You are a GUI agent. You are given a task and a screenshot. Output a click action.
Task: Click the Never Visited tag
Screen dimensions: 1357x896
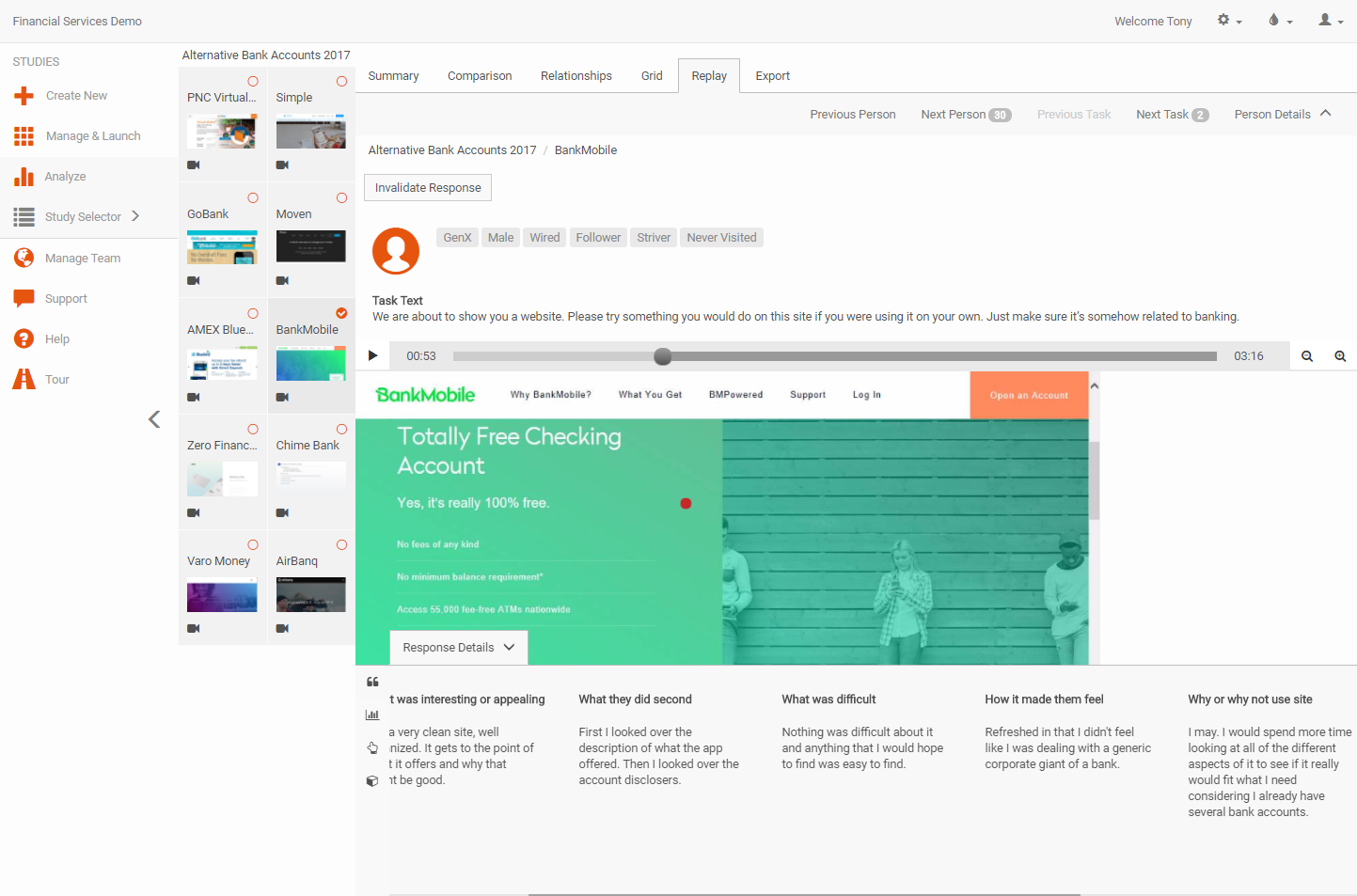721,238
